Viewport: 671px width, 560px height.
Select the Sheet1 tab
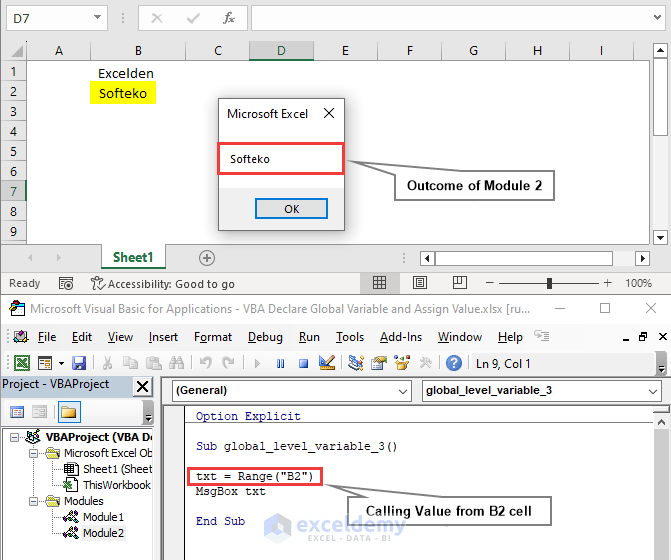(x=133, y=257)
